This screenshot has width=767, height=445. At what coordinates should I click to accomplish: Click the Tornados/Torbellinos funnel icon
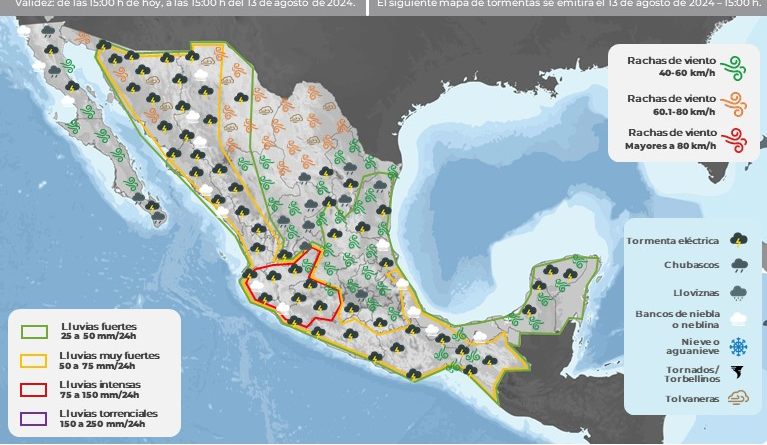(x=737, y=373)
